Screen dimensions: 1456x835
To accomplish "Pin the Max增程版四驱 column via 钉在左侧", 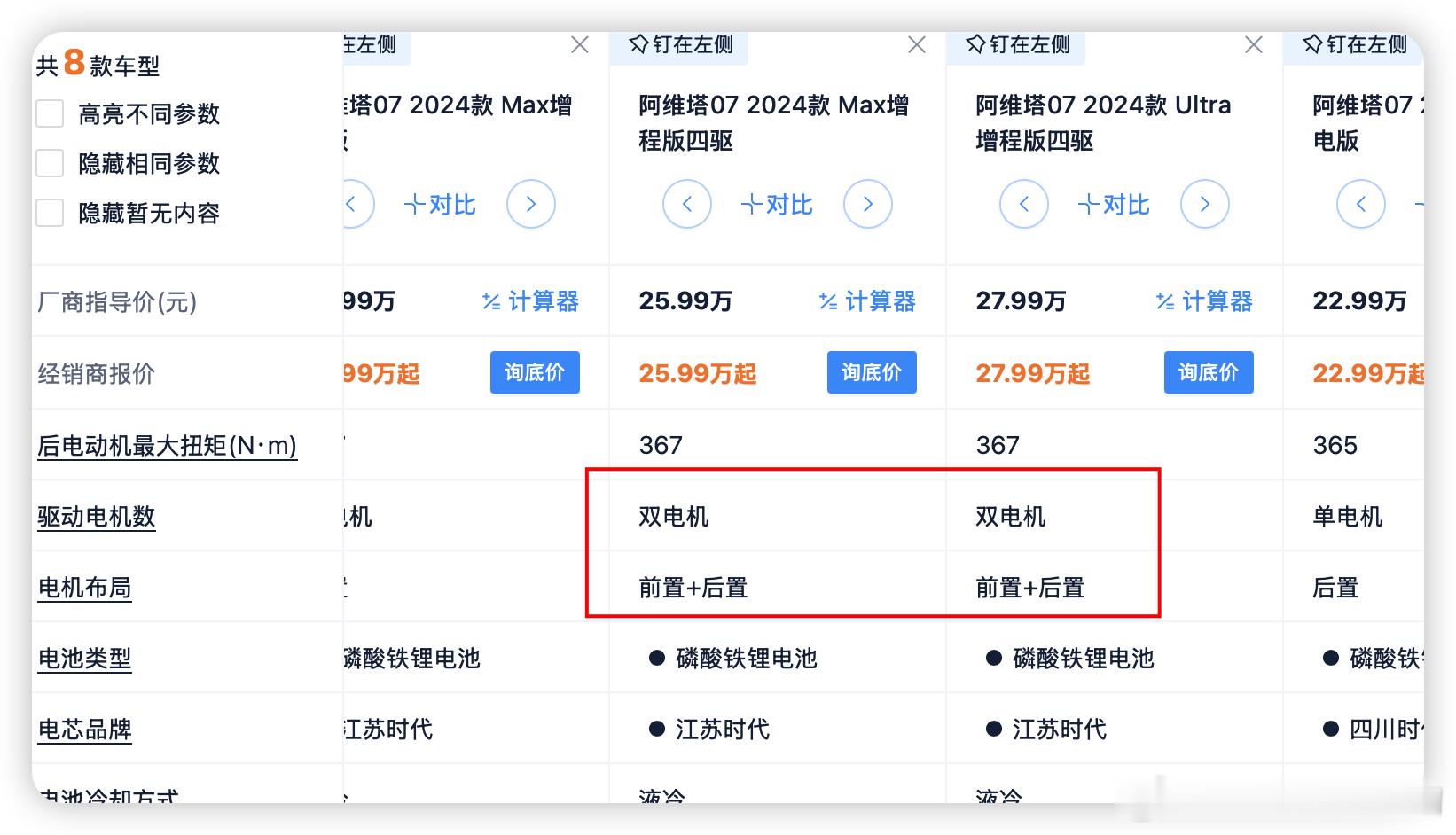I will coord(680,45).
